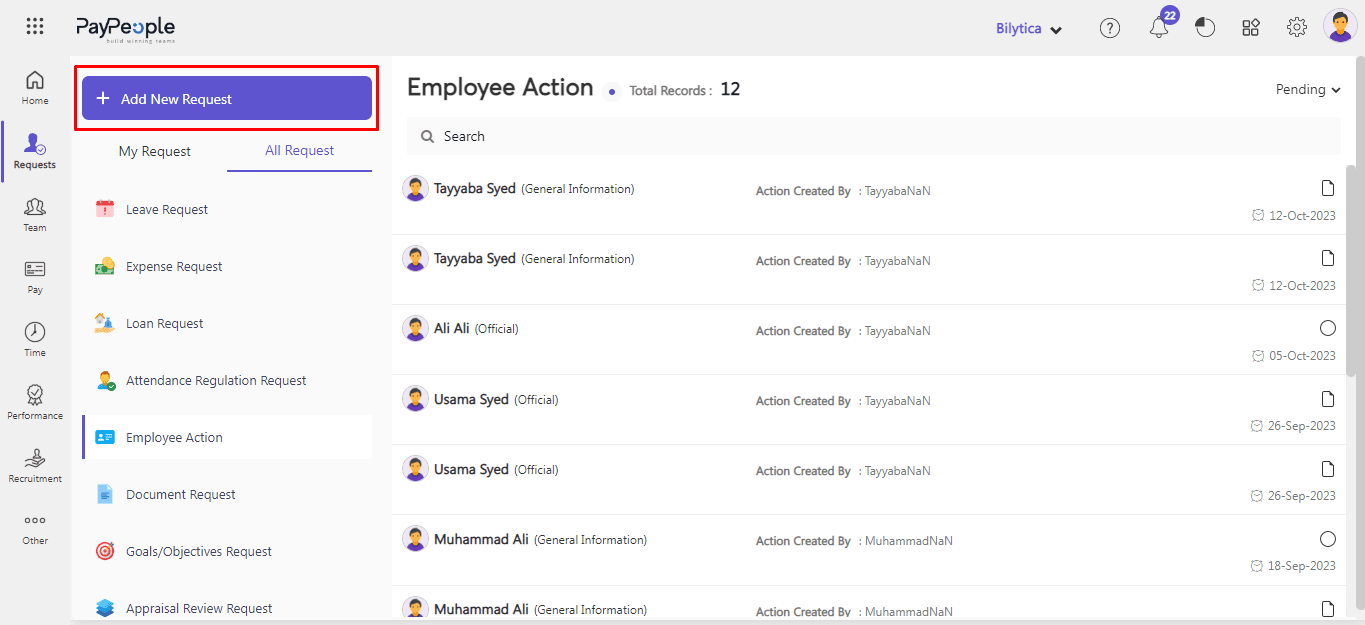Open the settings gear icon
Viewport: 1365px width, 625px height.
(x=1297, y=28)
